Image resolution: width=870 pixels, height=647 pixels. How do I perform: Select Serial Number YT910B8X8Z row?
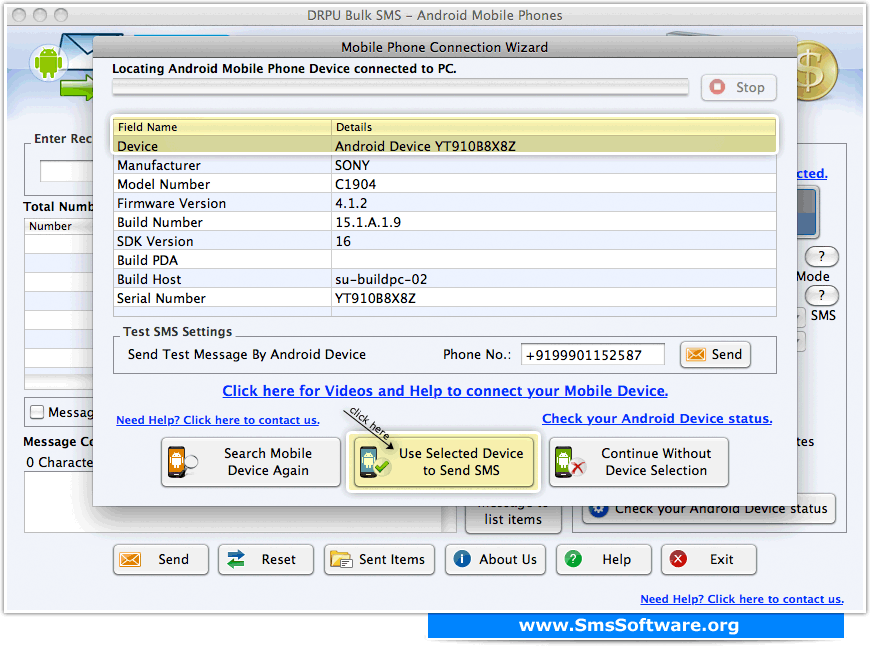pos(444,298)
